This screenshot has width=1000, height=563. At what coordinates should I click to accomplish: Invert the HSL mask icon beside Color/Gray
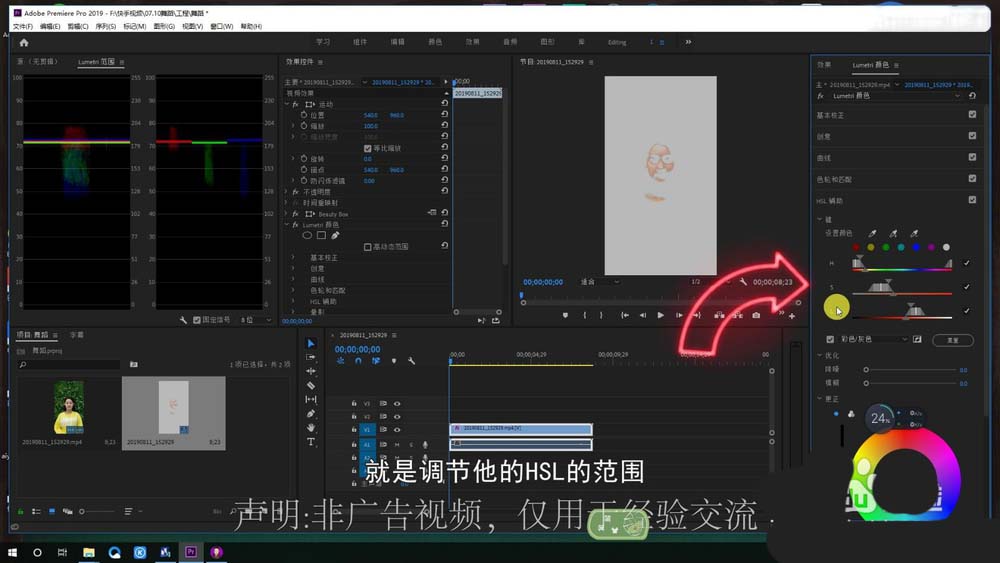[x=917, y=339]
